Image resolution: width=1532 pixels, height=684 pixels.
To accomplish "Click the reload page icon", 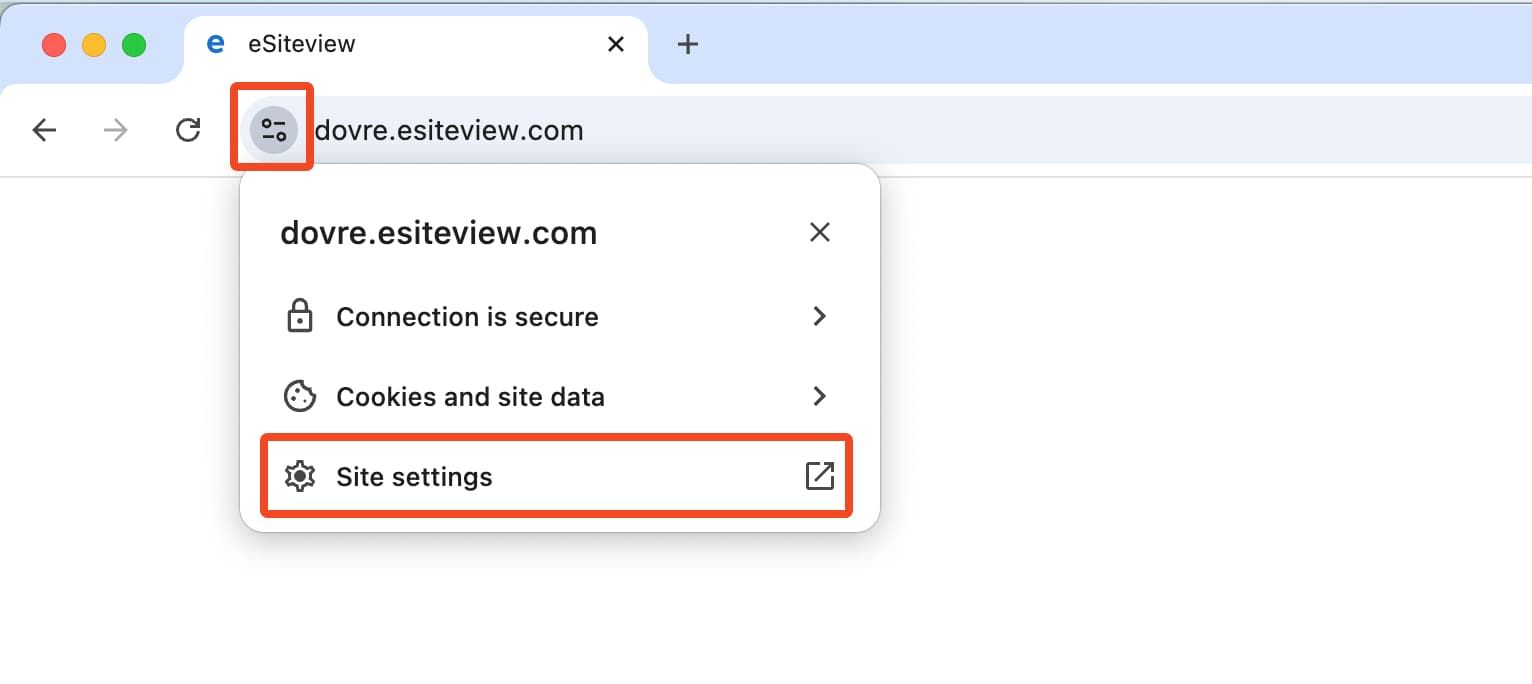I will [x=188, y=129].
